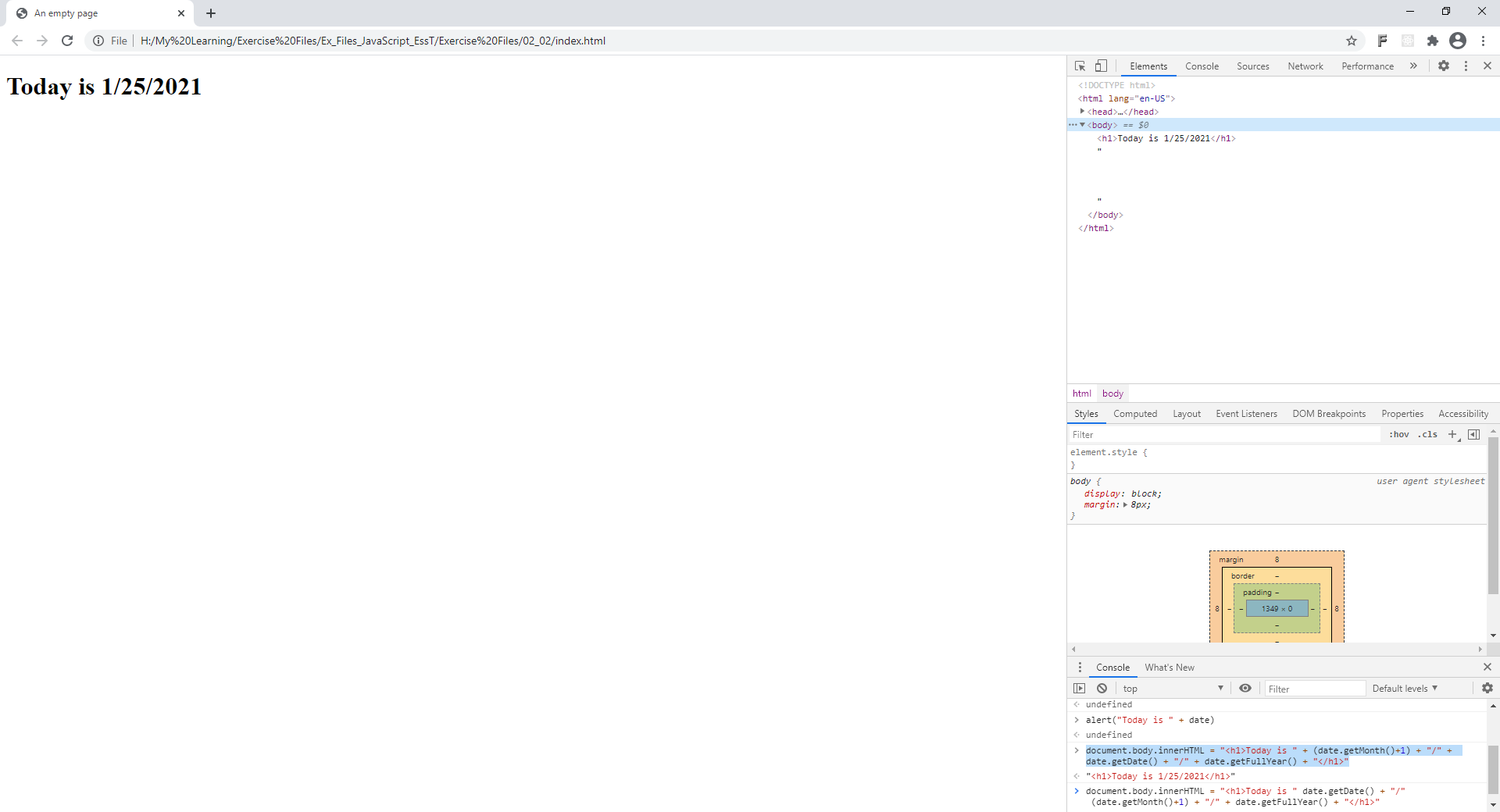This screenshot has width=1500, height=812.
Task: Open console settings gear
Action: pos(1487,689)
